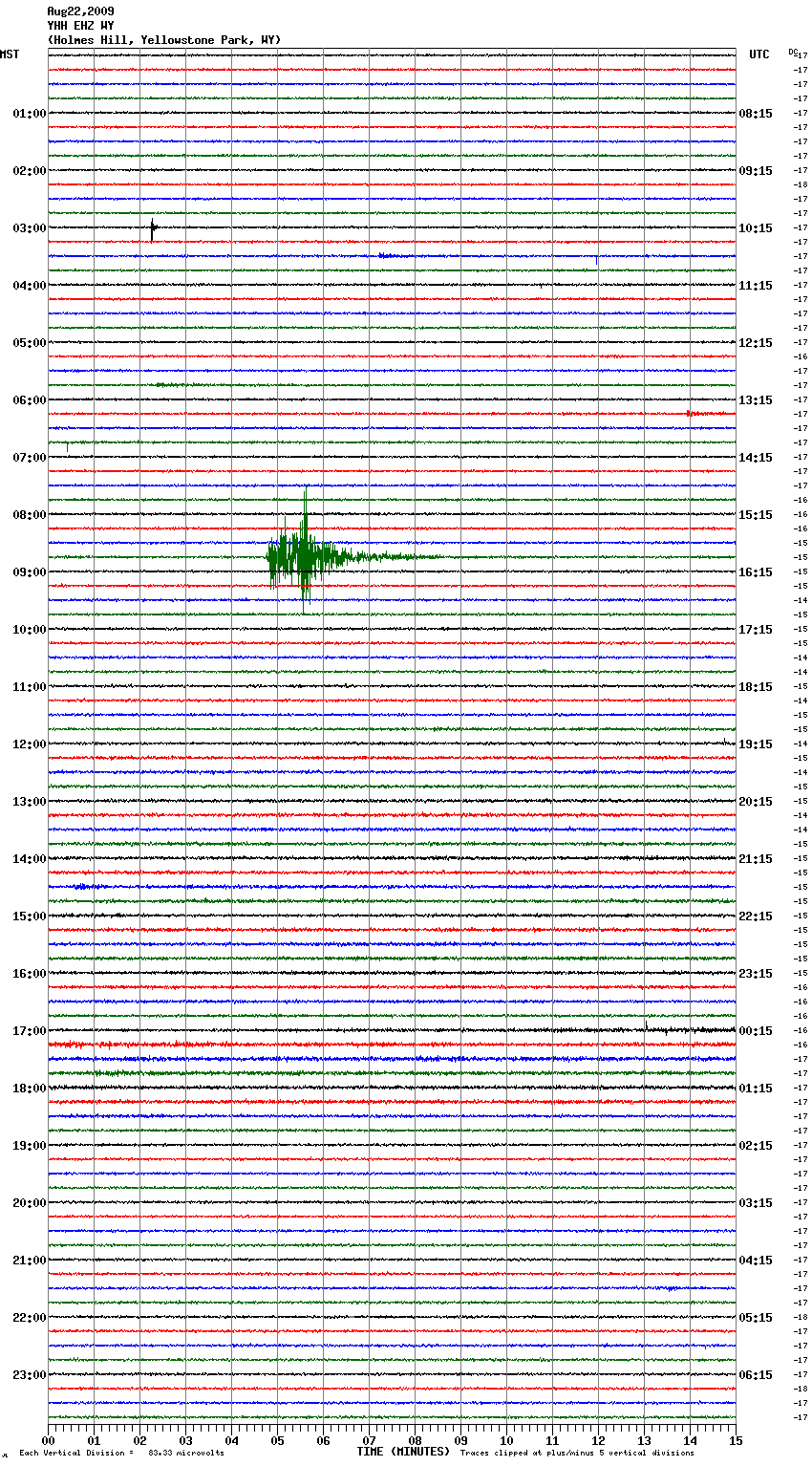Screen dimensions: 812x1466
Task: Select the 02:00 MST time label
Action: 30,171
